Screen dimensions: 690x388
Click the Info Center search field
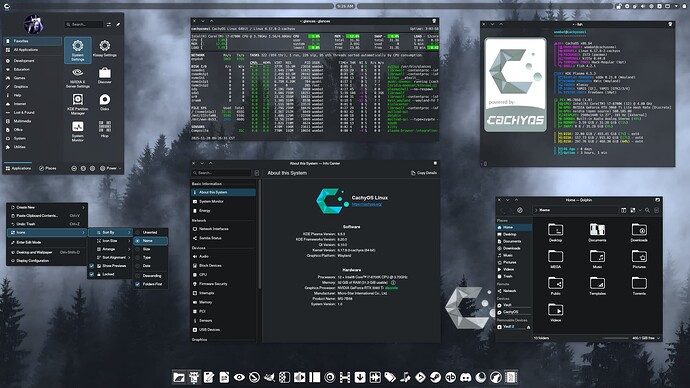coord(222,173)
